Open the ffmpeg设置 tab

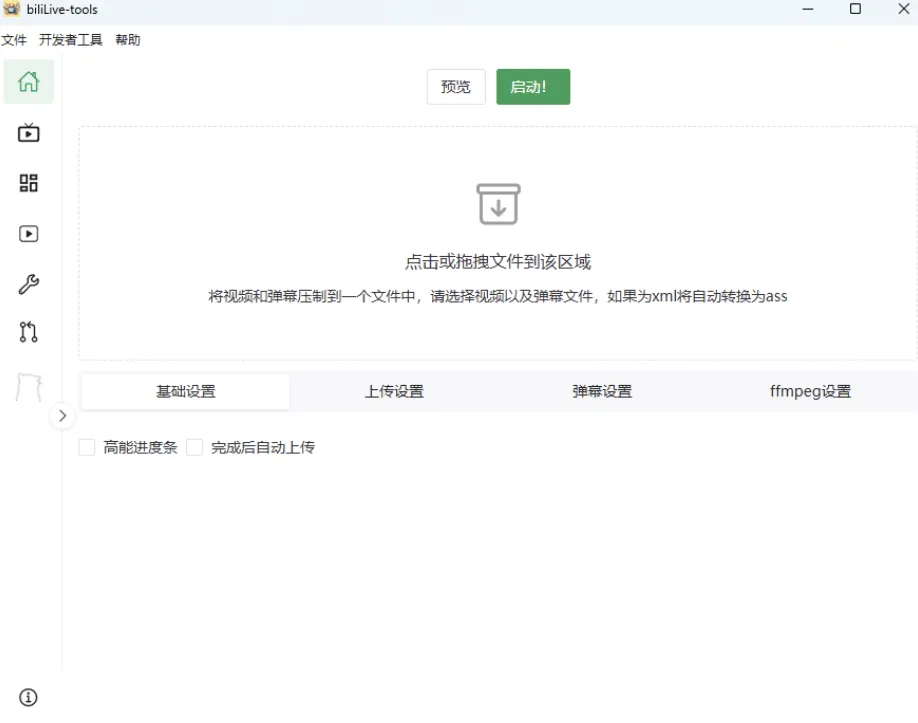pyautogui.click(x=810, y=391)
